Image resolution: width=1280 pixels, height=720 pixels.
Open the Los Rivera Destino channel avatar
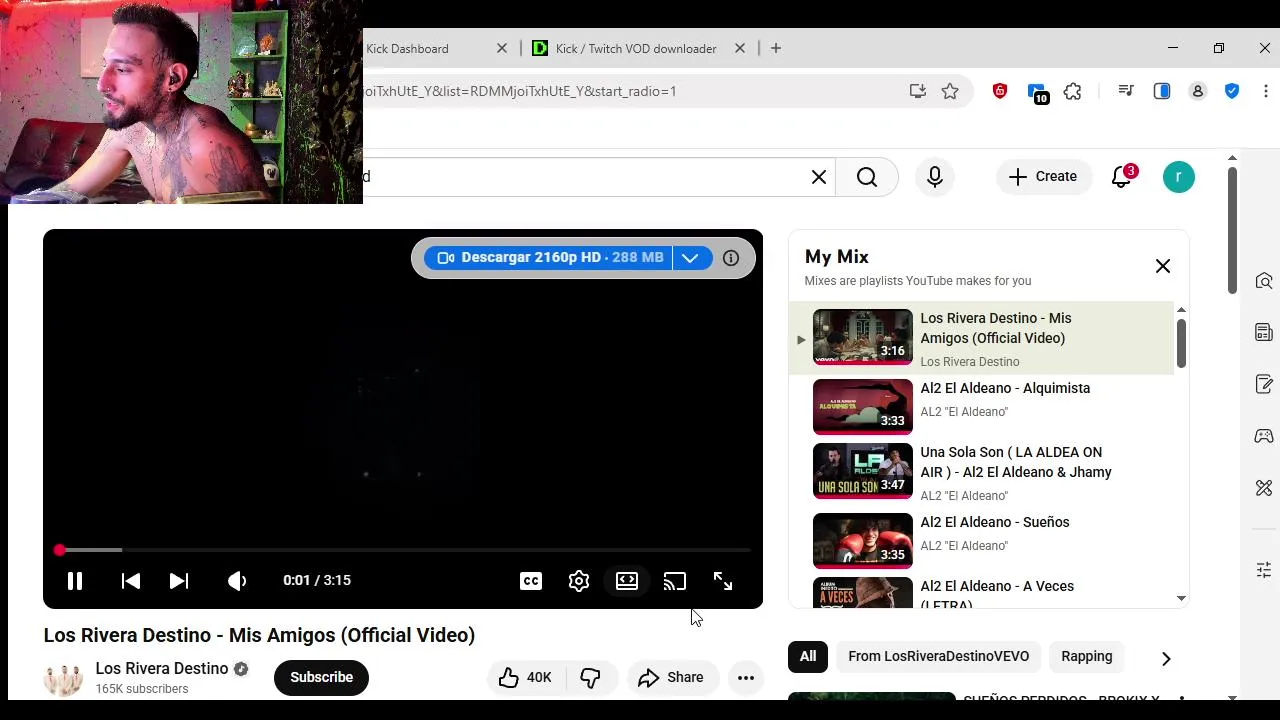point(63,677)
